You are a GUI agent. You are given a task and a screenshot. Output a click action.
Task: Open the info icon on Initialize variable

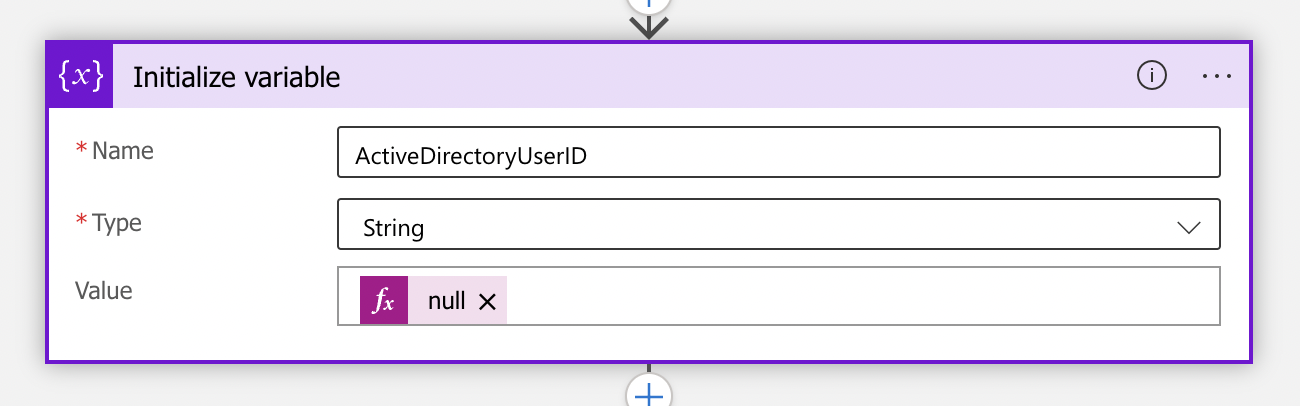coord(1152,76)
